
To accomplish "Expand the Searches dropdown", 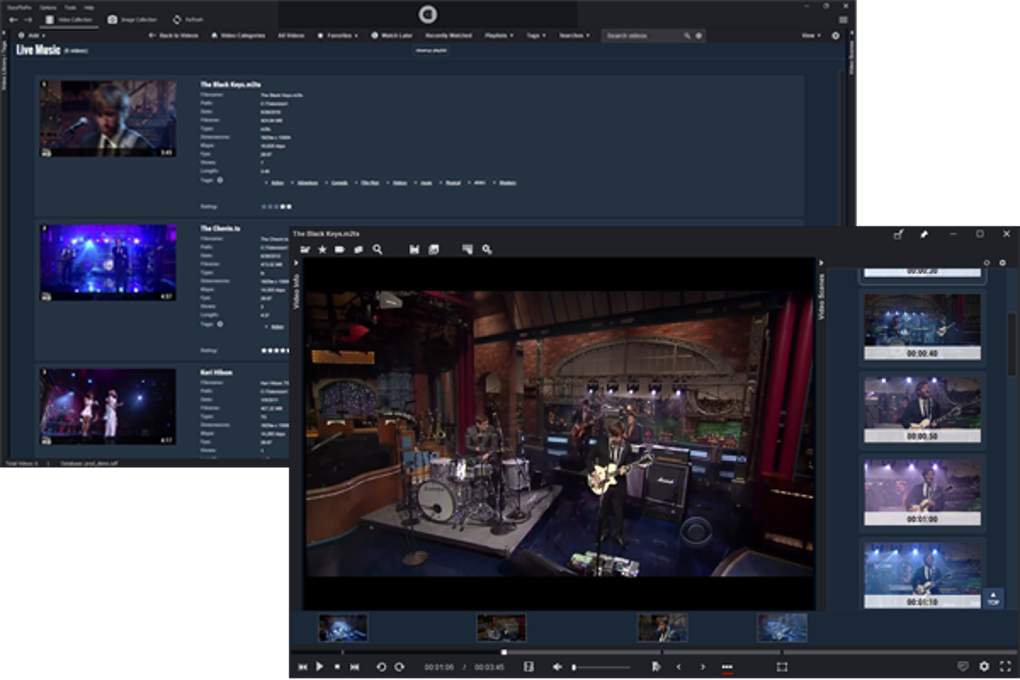I will [x=574, y=36].
